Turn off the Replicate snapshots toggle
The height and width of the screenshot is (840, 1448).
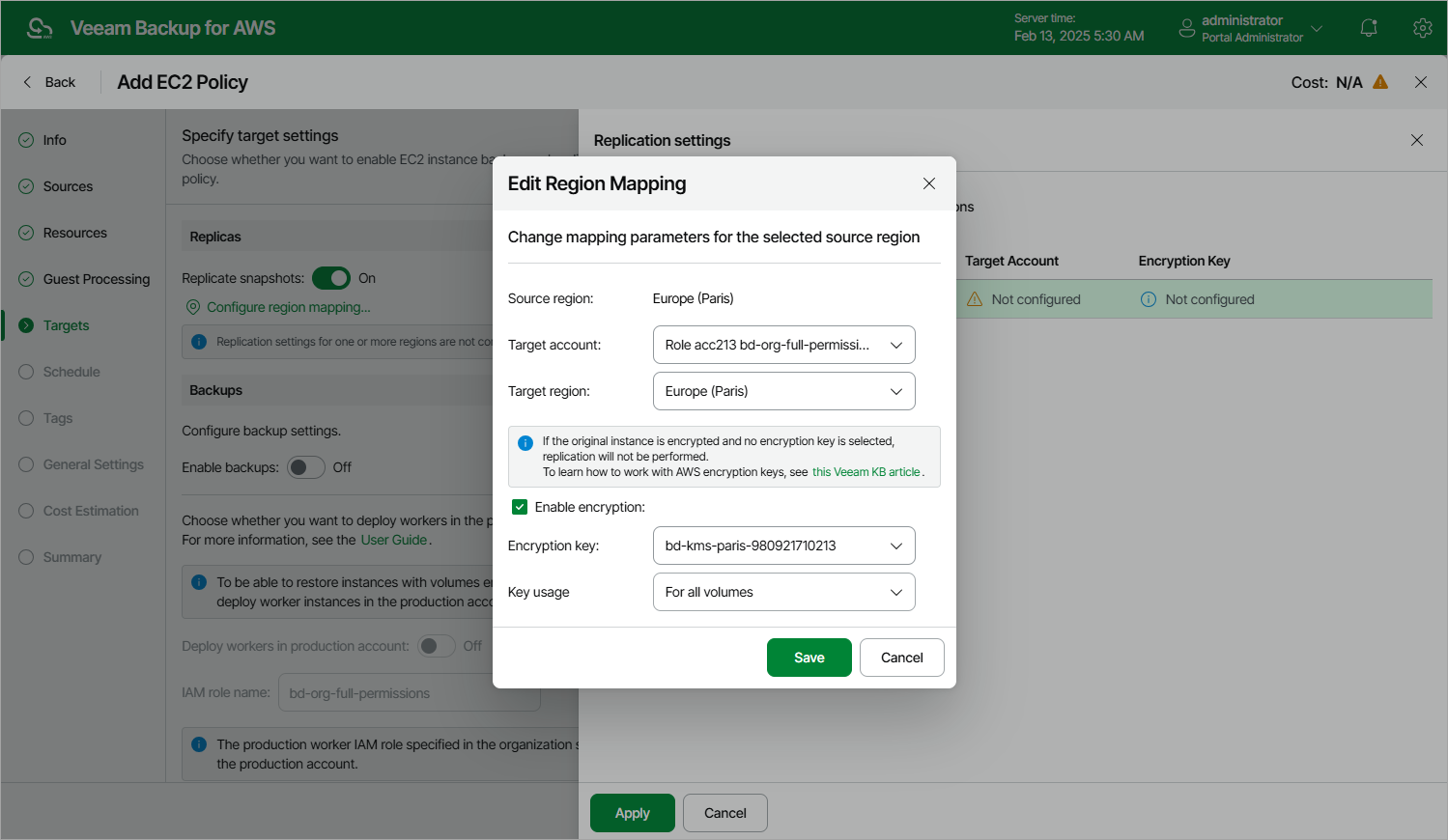(x=331, y=278)
